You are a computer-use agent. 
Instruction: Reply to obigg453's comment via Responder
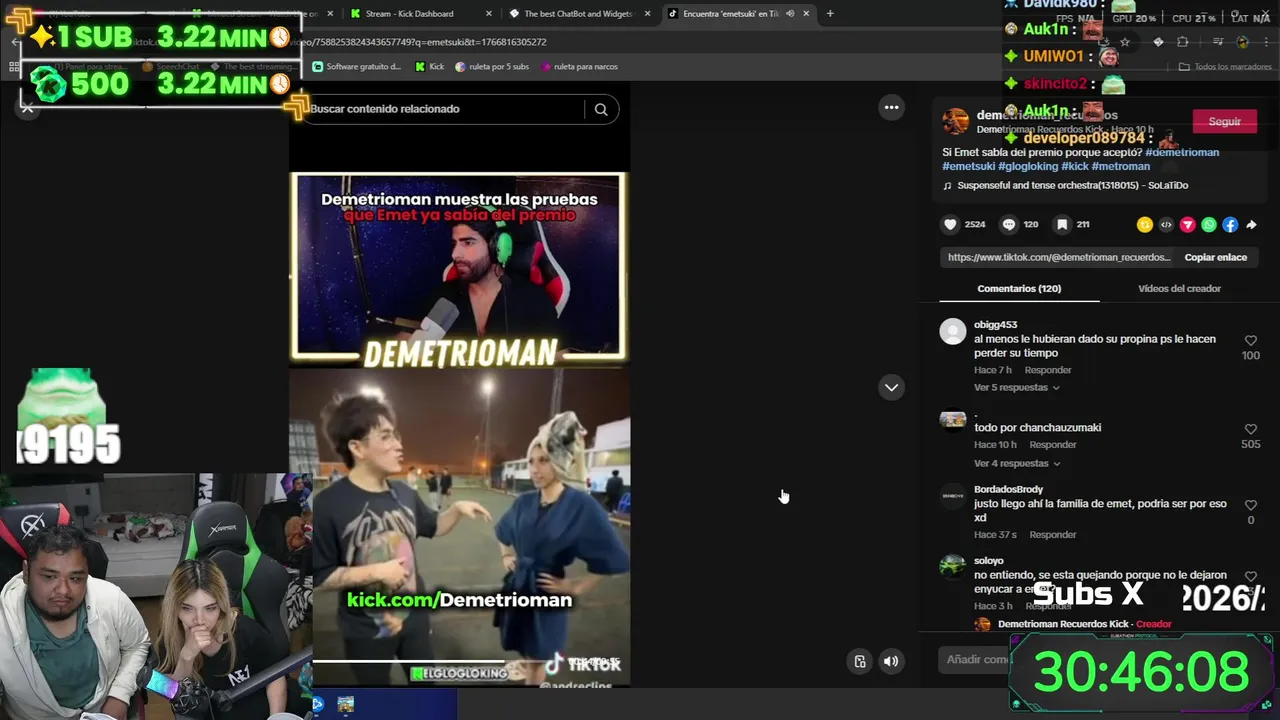(1047, 370)
